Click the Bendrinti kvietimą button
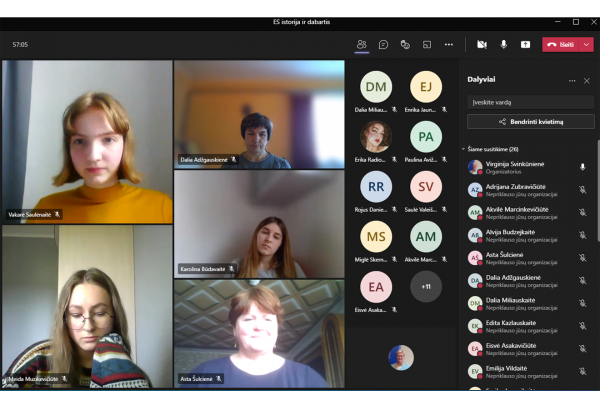 click(x=531, y=122)
